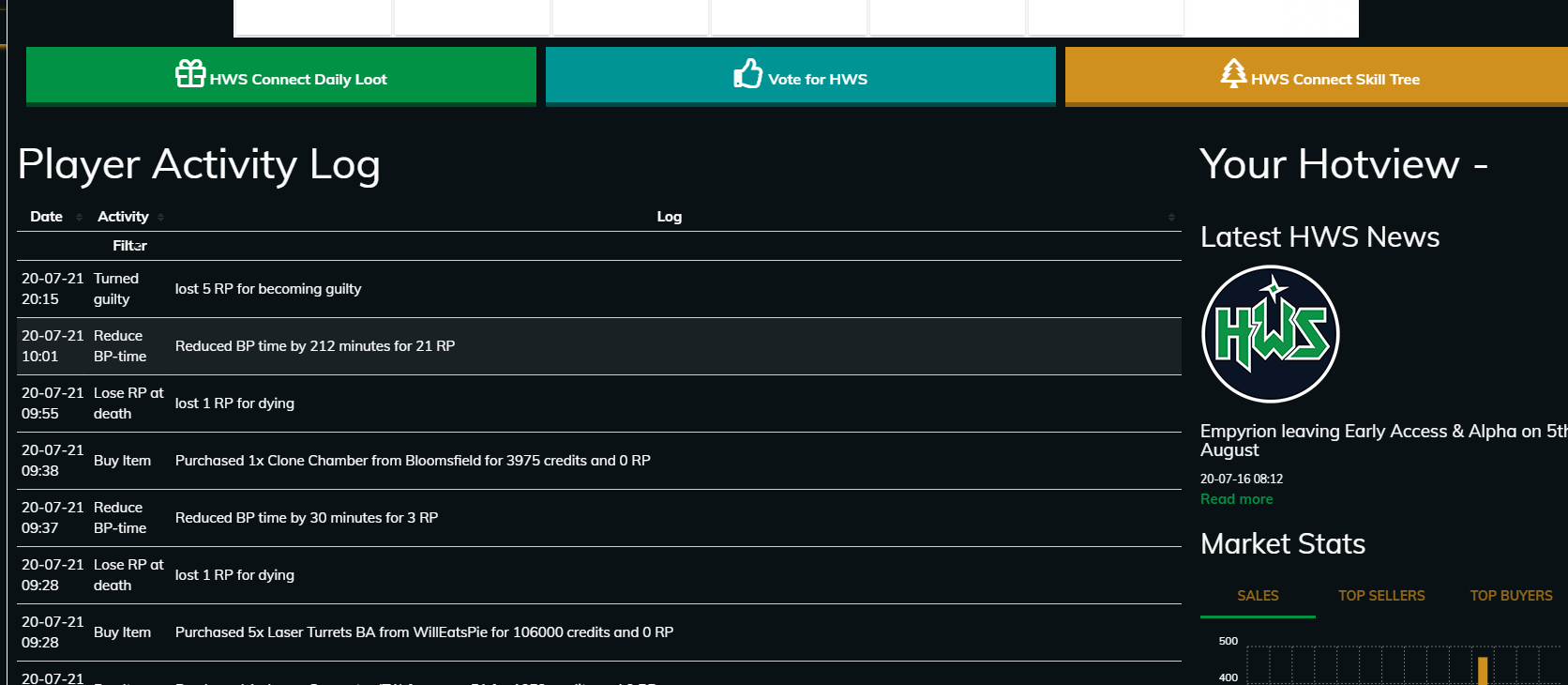Image resolution: width=1568 pixels, height=685 pixels.
Task: Switch to the SALES market tab
Action: click(1258, 596)
